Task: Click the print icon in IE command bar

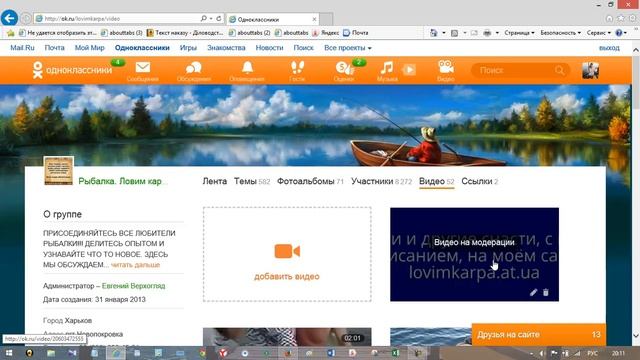Action: (487, 33)
